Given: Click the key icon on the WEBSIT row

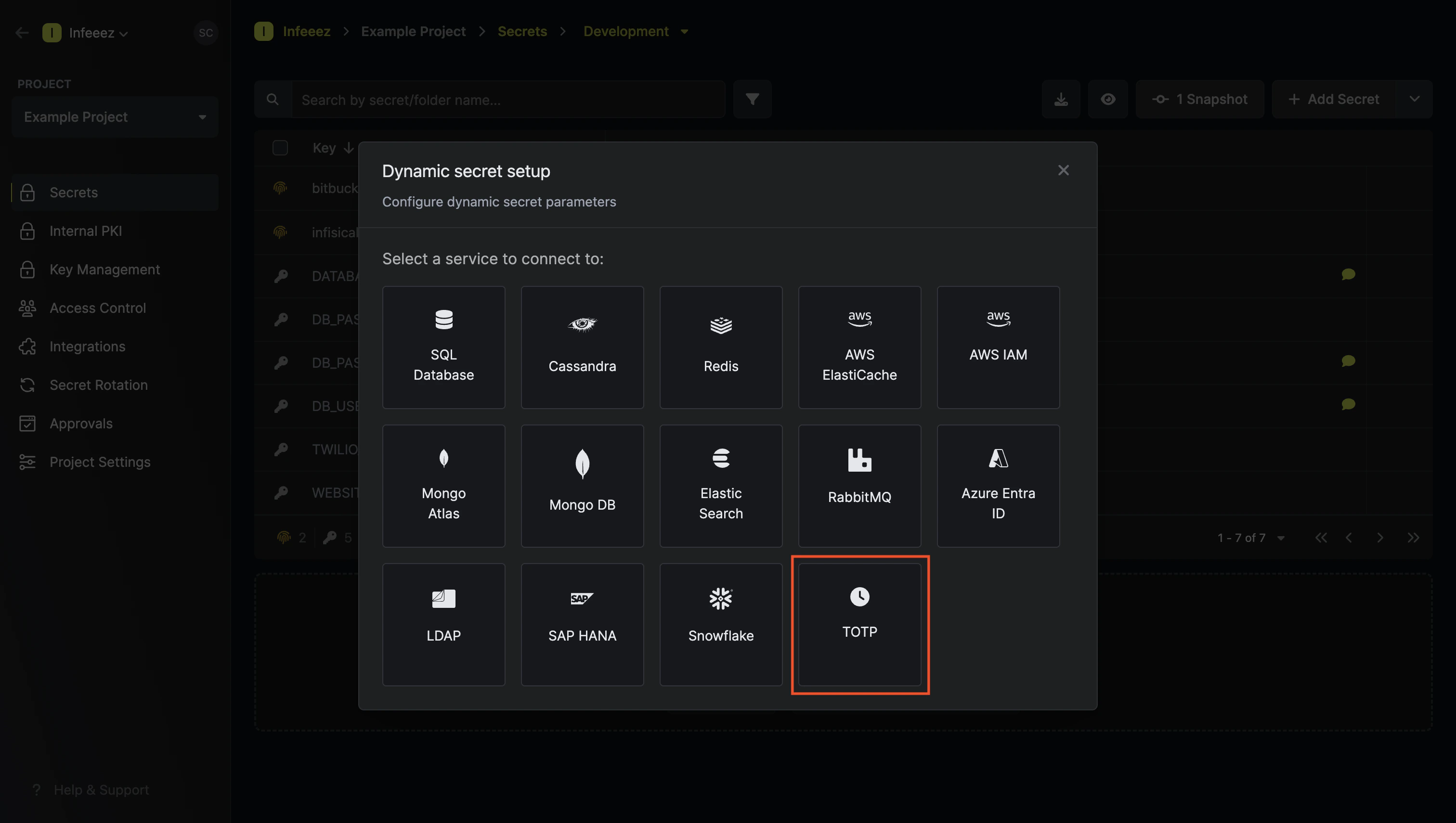Looking at the screenshot, I should [x=280, y=493].
